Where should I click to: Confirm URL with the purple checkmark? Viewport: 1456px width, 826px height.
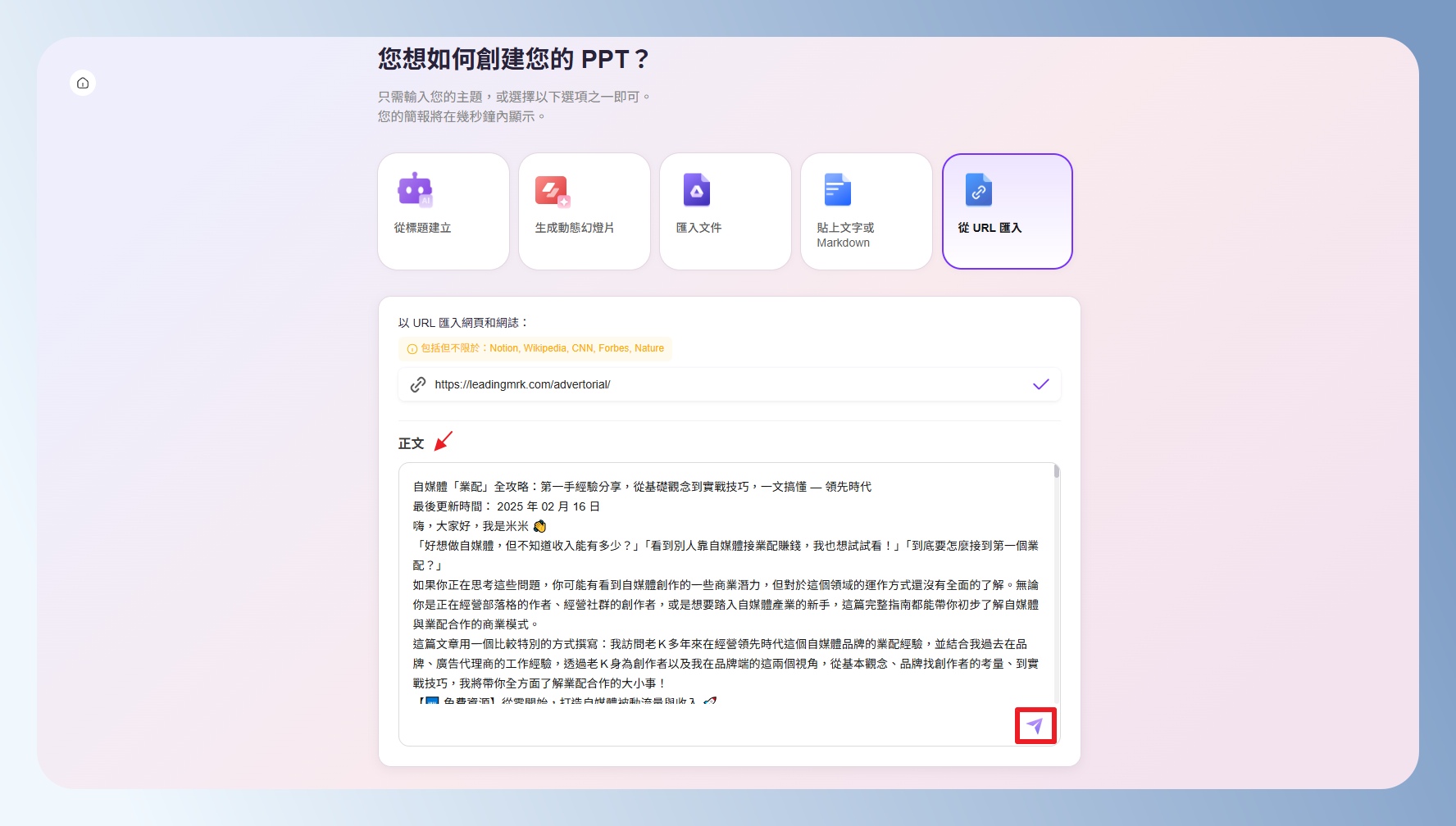(1040, 384)
